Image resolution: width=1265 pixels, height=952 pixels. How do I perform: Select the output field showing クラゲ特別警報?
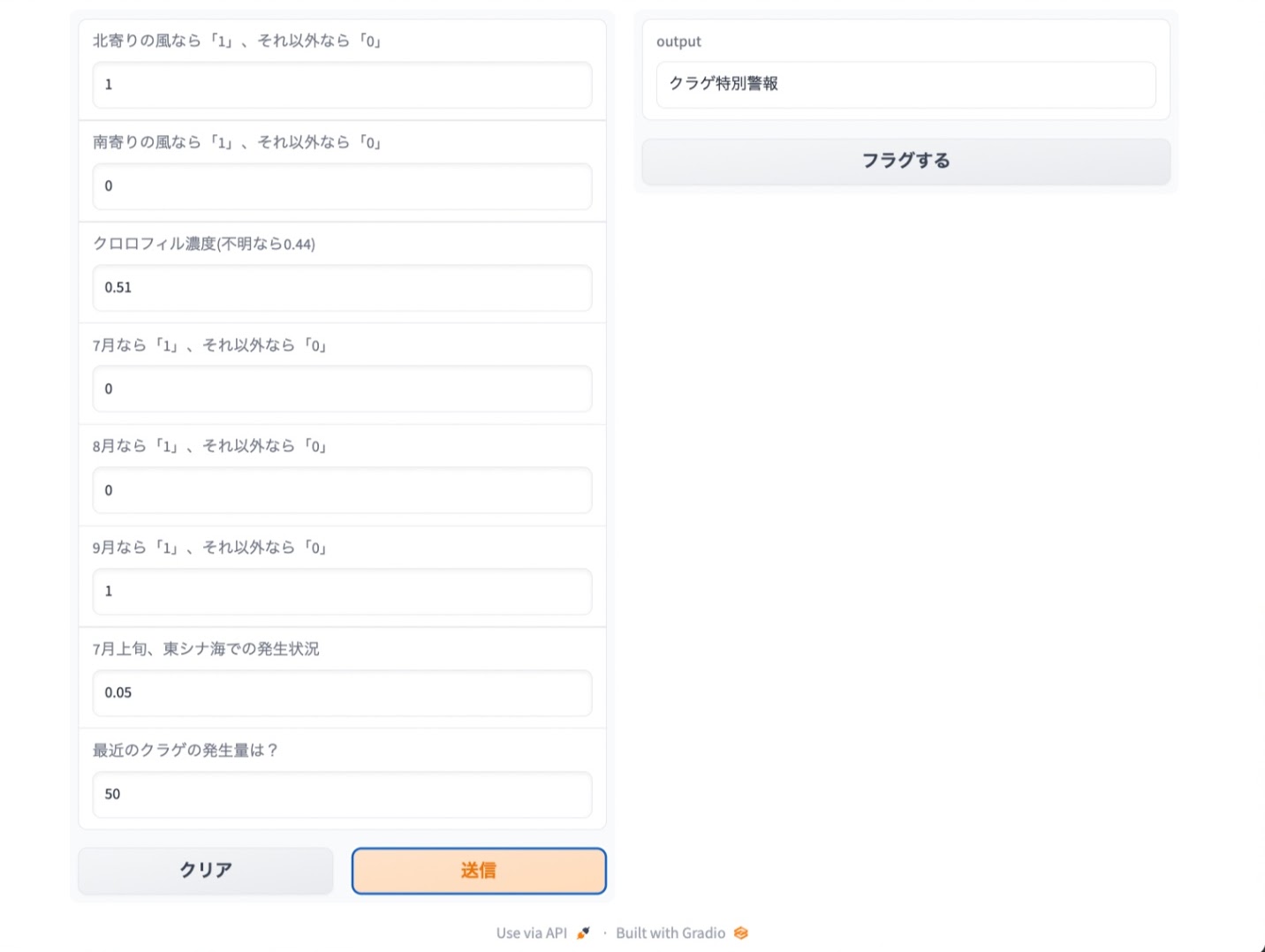click(905, 85)
